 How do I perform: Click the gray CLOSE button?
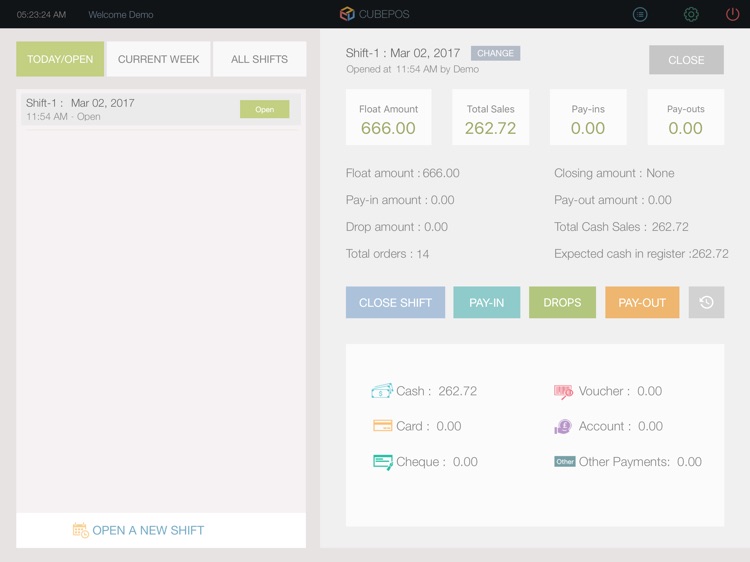coord(686,60)
